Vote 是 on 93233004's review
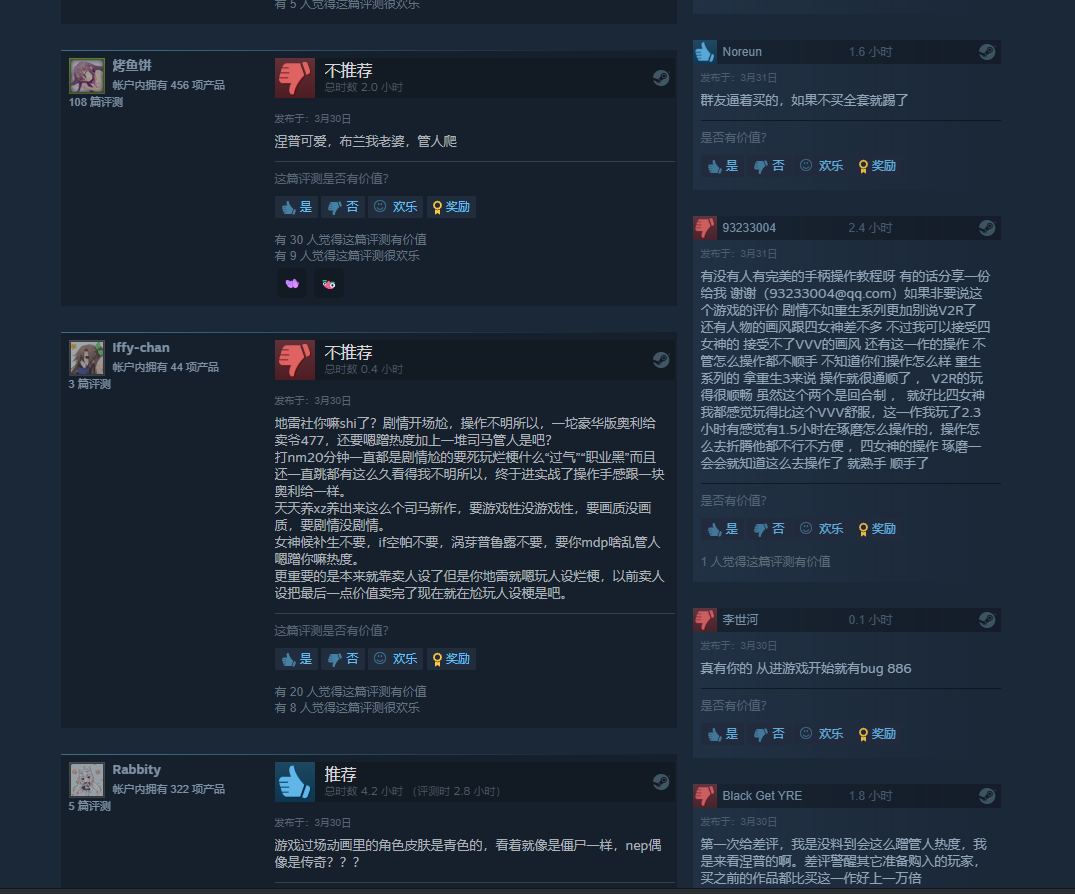 click(x=723, y=529)
